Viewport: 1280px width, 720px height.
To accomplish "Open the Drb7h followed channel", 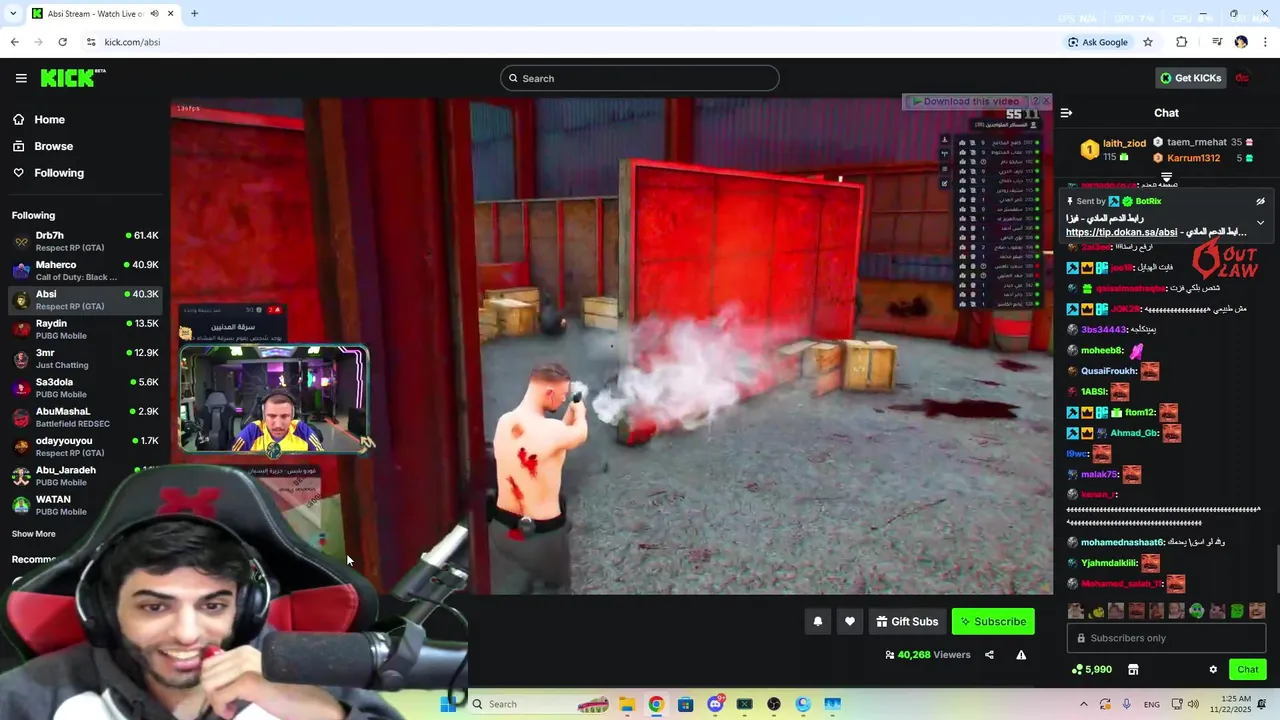I will coord(84,241).
